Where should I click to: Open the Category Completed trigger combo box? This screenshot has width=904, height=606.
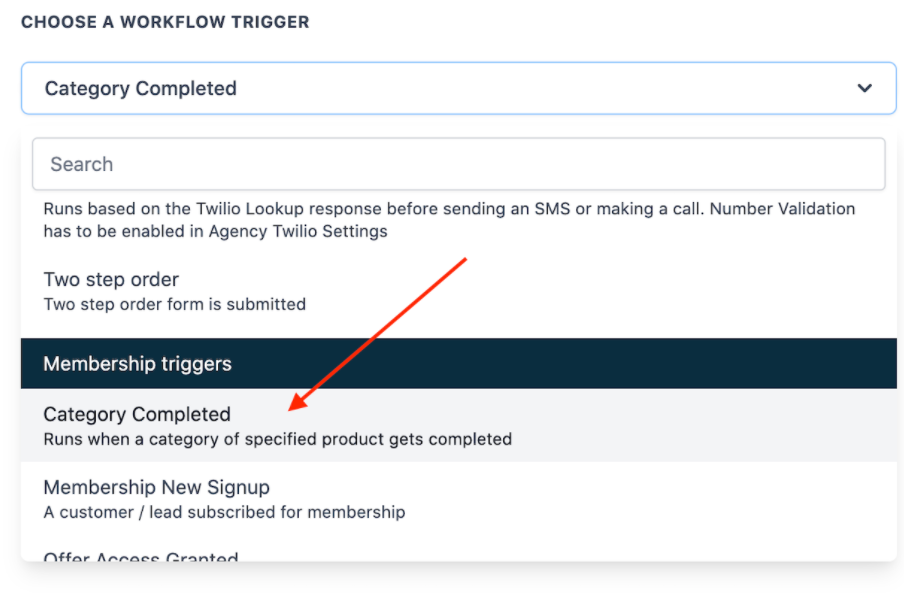[458, 88]
